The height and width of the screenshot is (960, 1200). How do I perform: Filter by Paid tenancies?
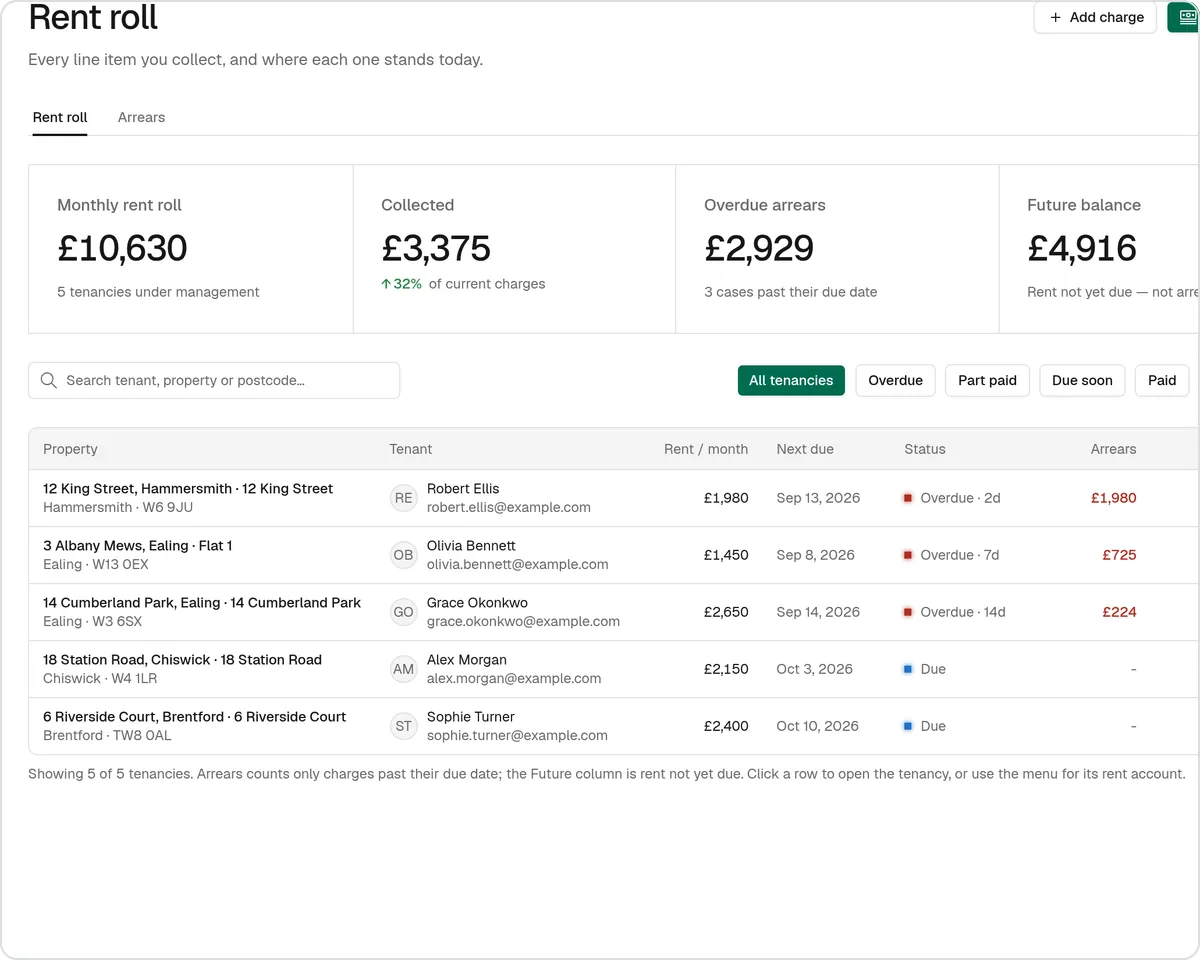click(1162, 380)
